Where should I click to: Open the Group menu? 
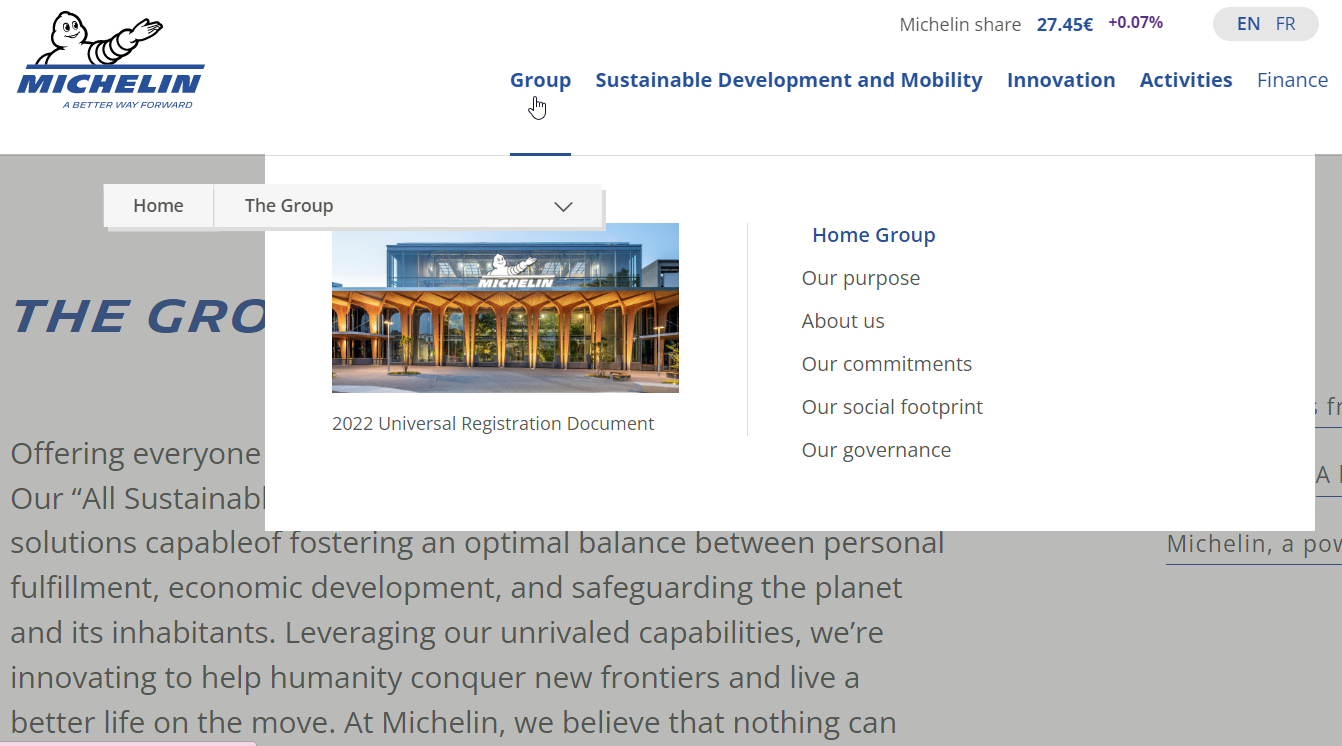click(x=540, y=80)
